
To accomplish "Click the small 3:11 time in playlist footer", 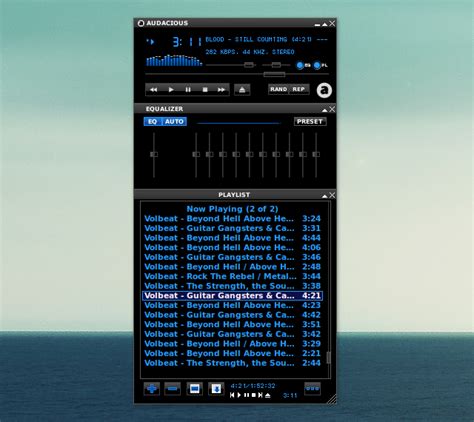I will tap(290, 396).
